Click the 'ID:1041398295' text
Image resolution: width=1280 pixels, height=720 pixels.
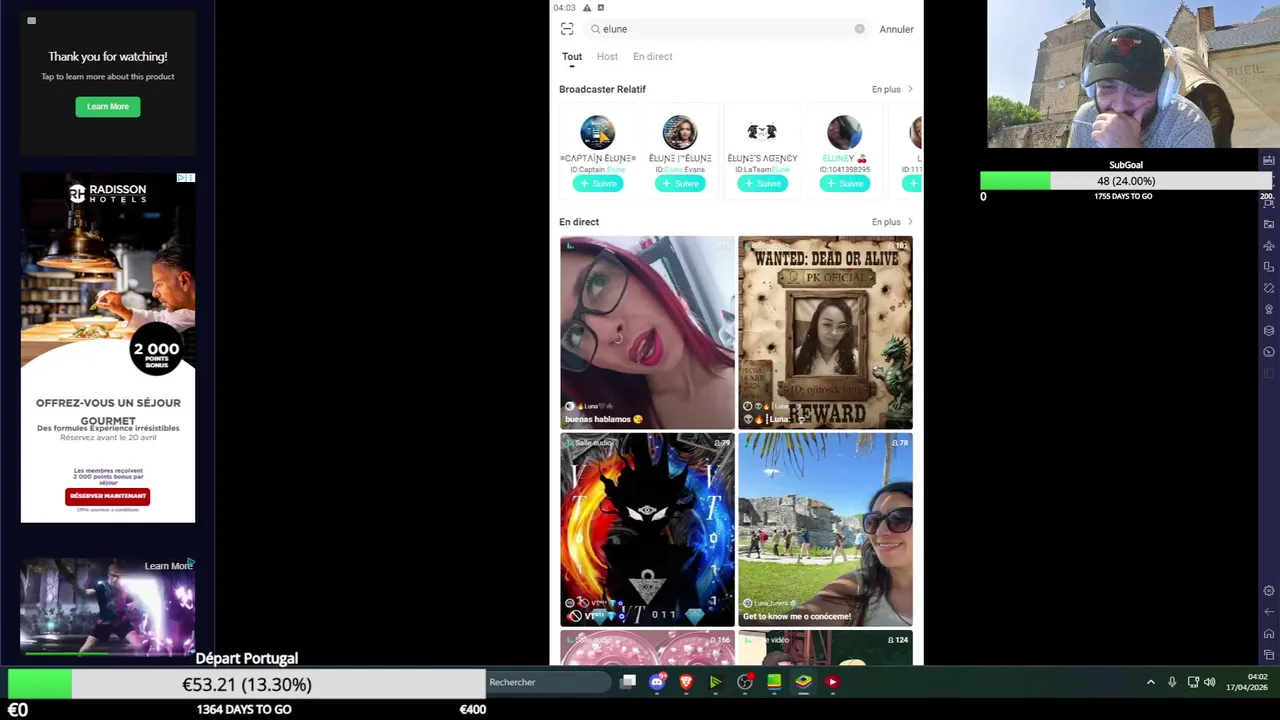tap(844, 170)
